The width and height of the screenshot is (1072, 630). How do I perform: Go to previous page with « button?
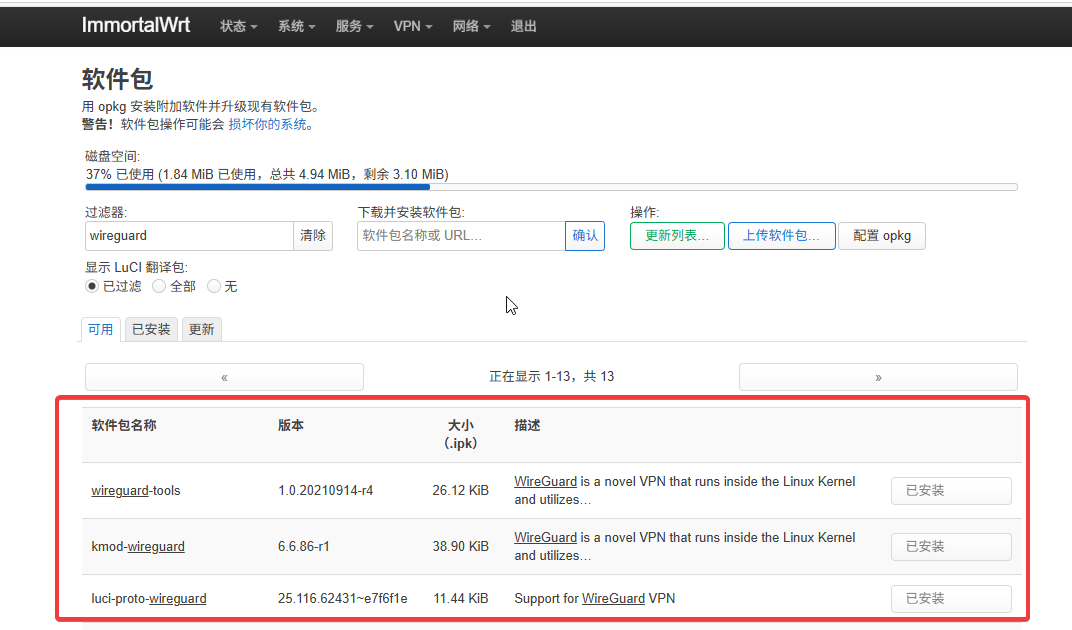click(224, 377)
